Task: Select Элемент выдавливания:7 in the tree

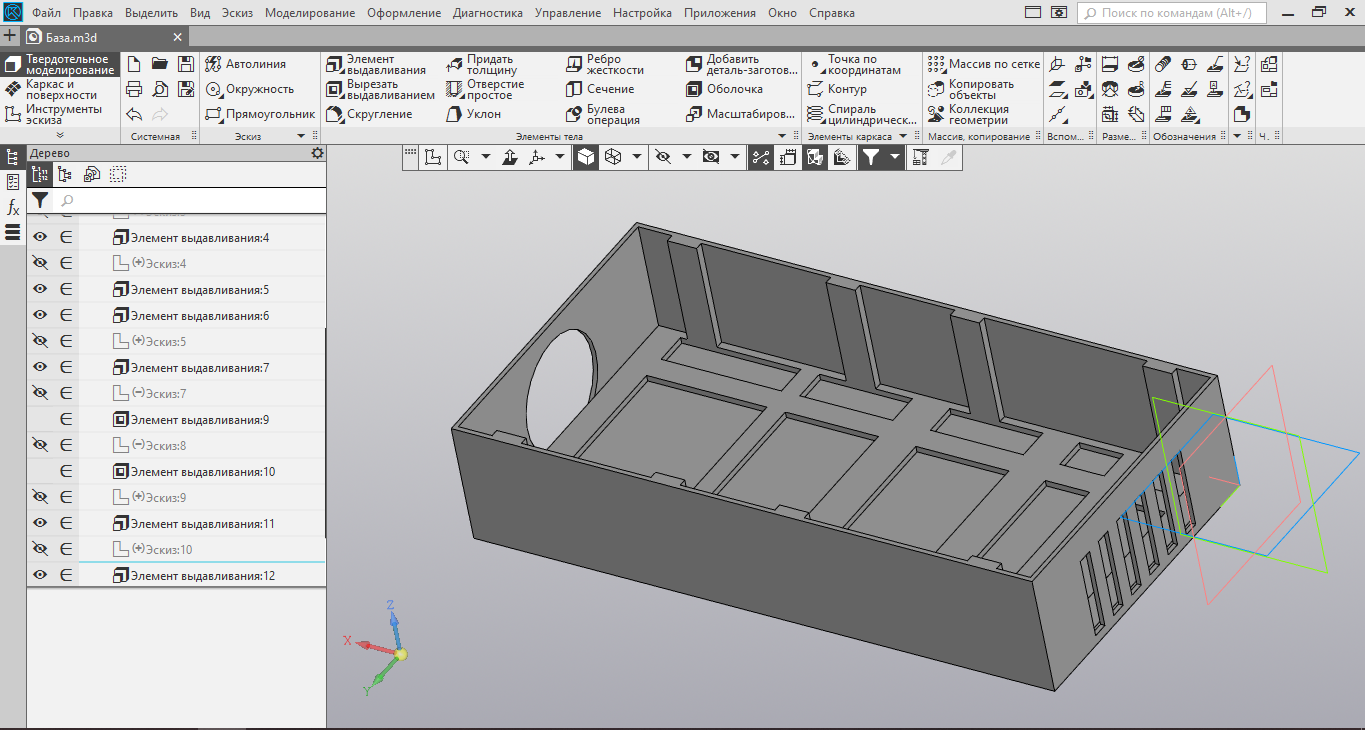Action: point(199,368)
